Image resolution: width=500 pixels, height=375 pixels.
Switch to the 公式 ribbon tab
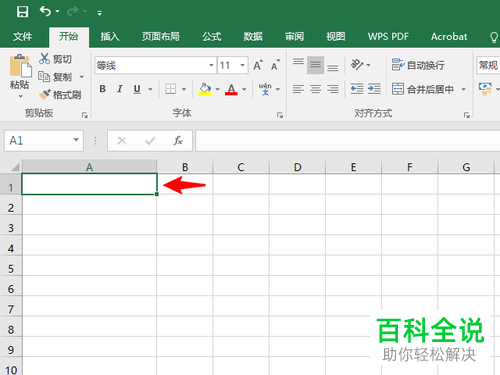[x=212, y=36]
